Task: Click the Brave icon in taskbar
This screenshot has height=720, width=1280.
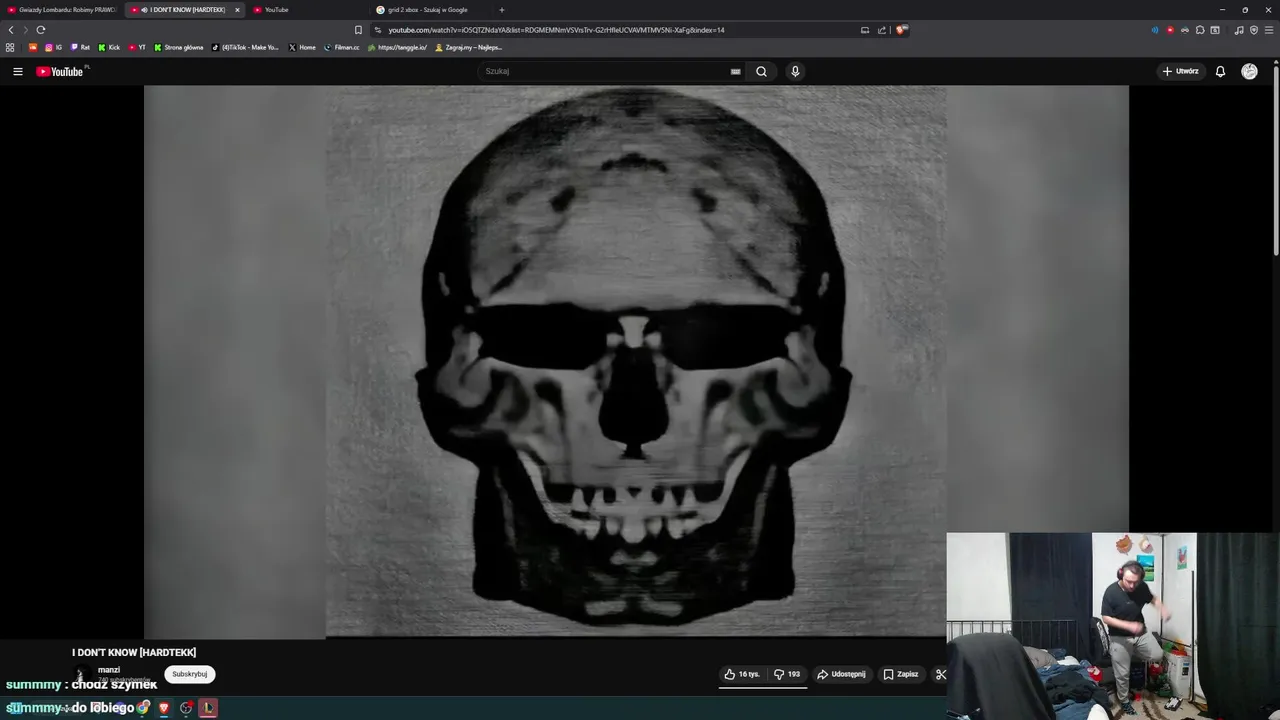Action: tap(164, 708)
